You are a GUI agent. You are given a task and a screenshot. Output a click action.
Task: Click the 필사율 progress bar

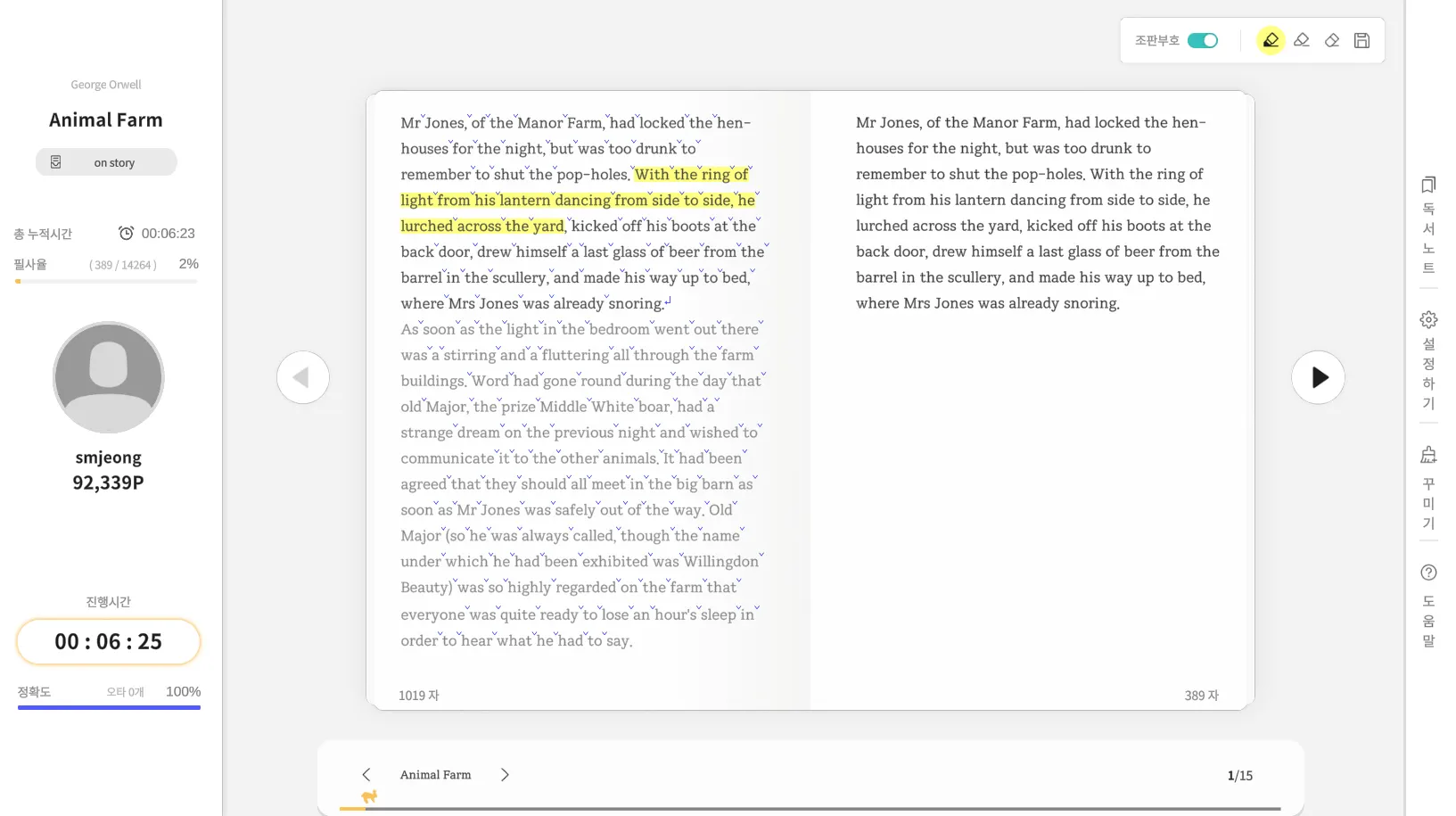(x=106, y=282)
